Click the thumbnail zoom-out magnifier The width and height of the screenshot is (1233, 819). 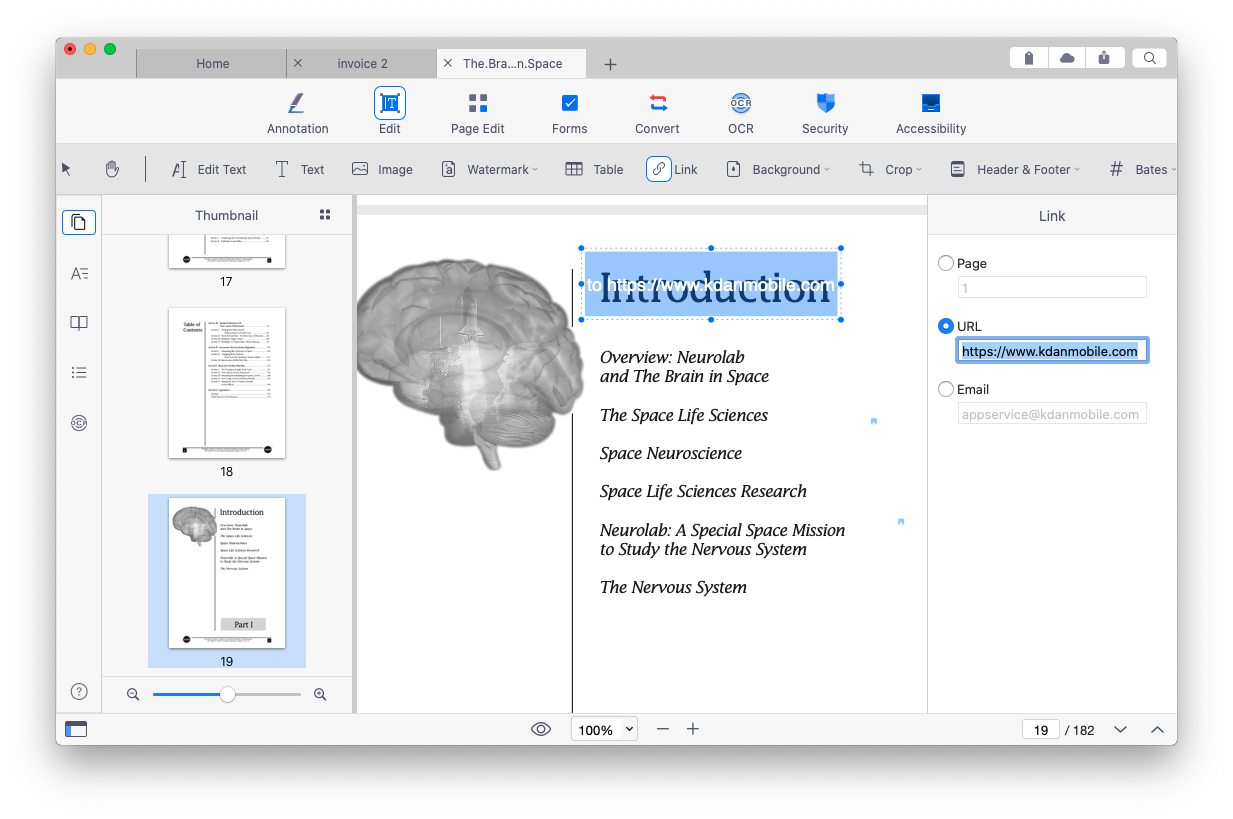(x=133, y=694)
